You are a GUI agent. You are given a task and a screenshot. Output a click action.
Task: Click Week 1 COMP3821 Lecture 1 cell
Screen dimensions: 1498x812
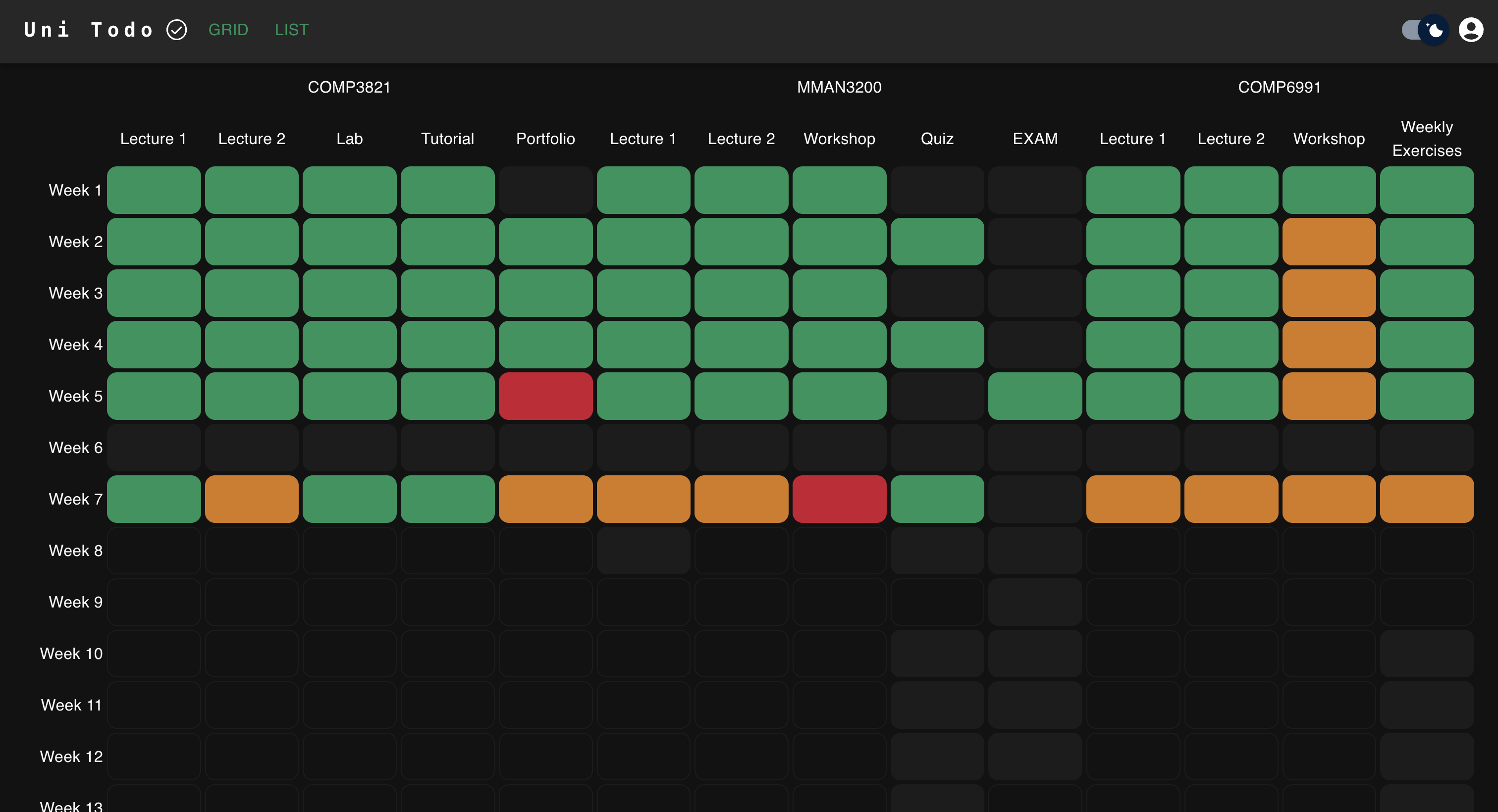coord(154,190)
